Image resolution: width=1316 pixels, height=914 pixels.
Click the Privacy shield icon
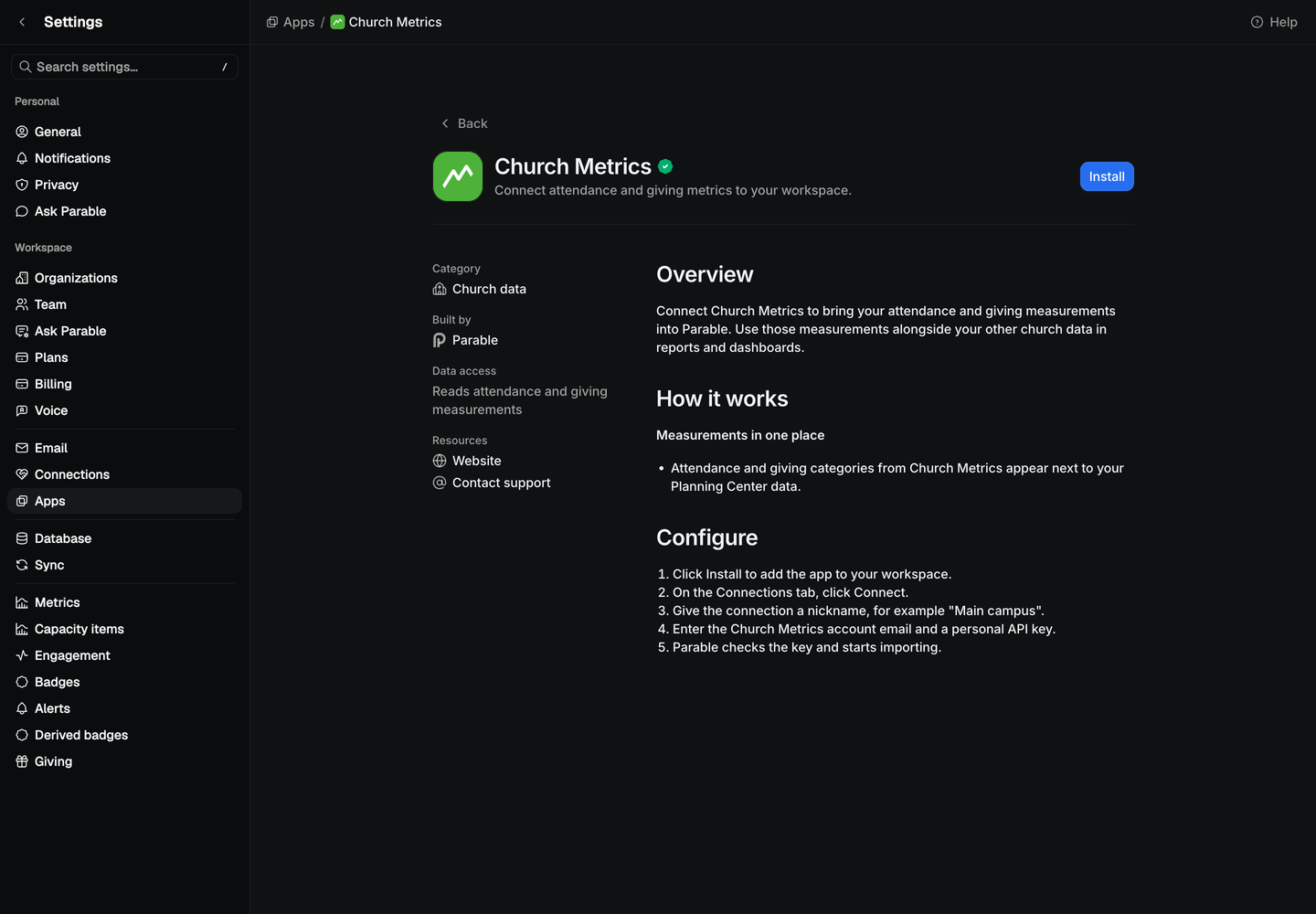[22, 185]
